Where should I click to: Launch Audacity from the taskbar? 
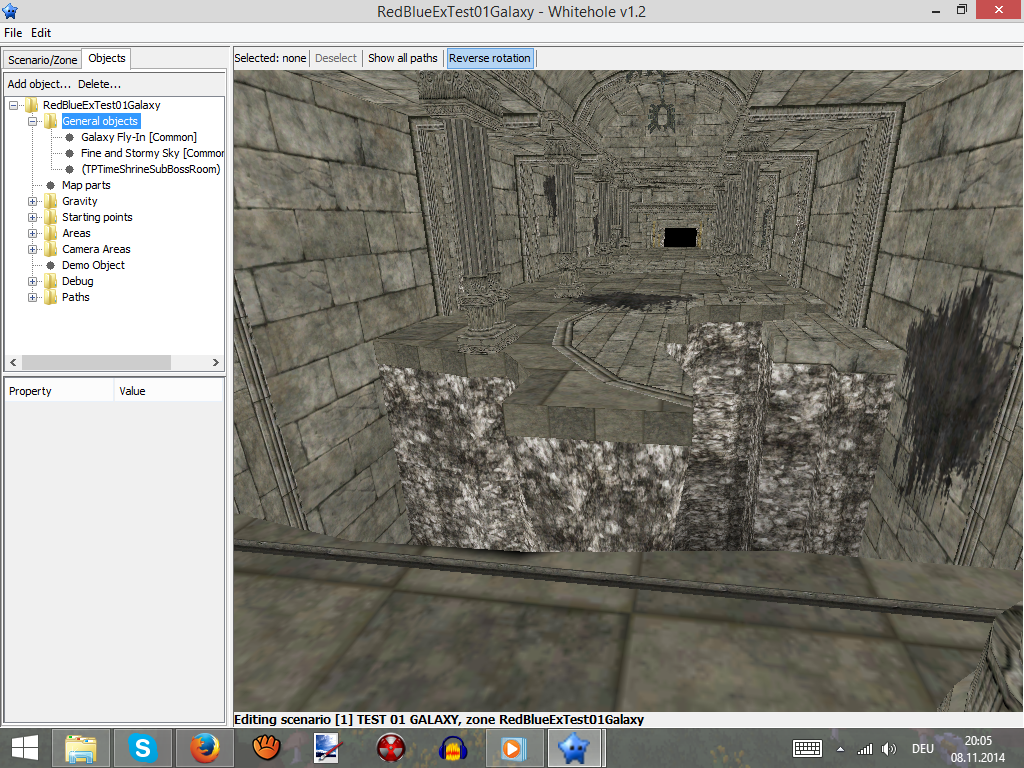(x=453, y=747)
